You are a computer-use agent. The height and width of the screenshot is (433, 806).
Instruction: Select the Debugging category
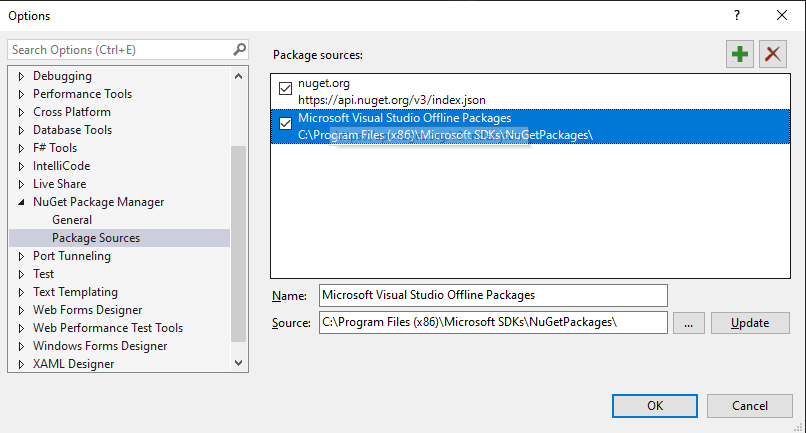click(62, 76)
